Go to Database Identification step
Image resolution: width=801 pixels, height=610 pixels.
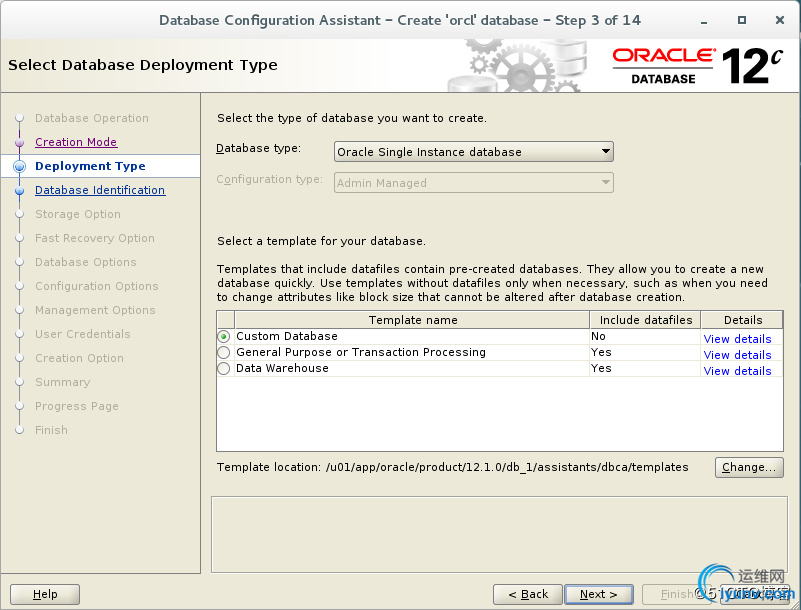(100, 190)
